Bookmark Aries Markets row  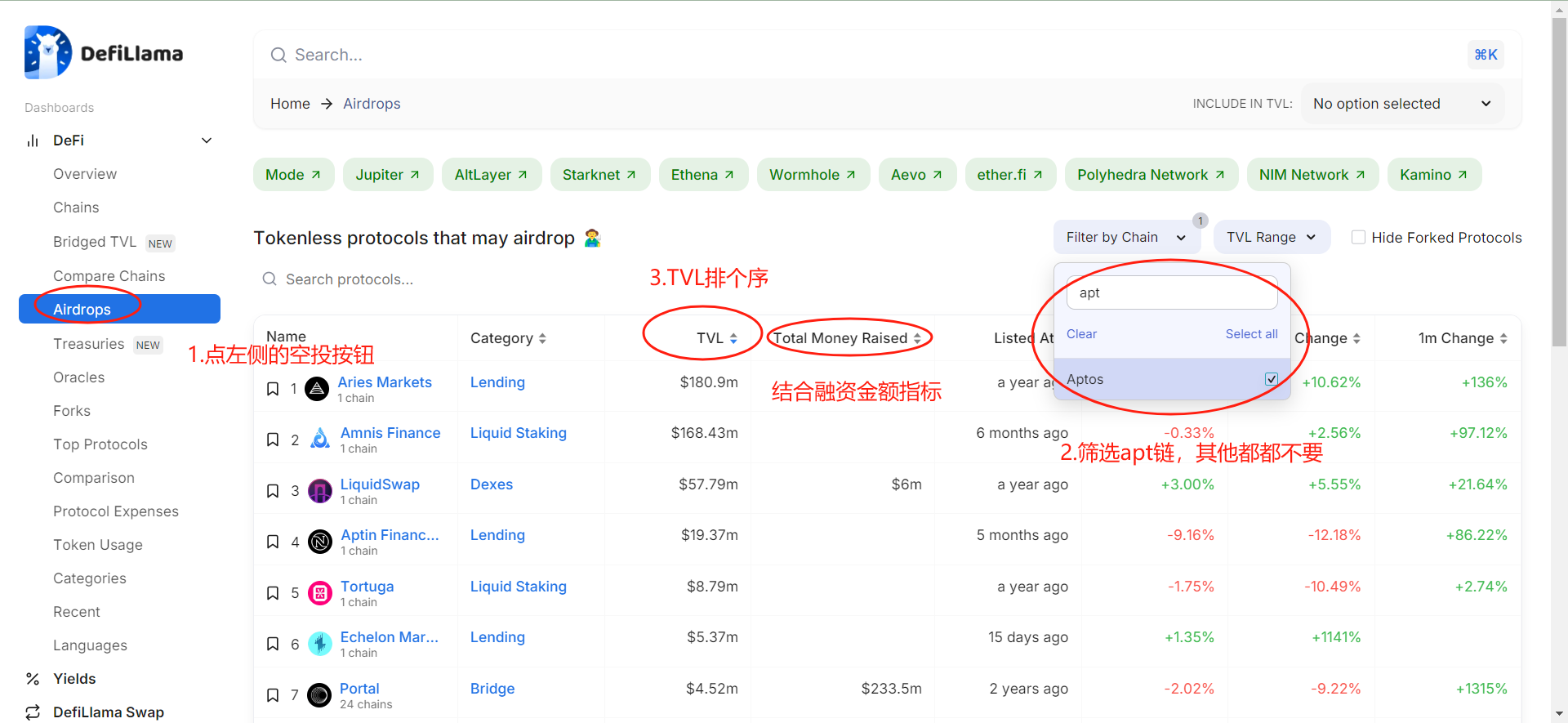click(273, 389)
